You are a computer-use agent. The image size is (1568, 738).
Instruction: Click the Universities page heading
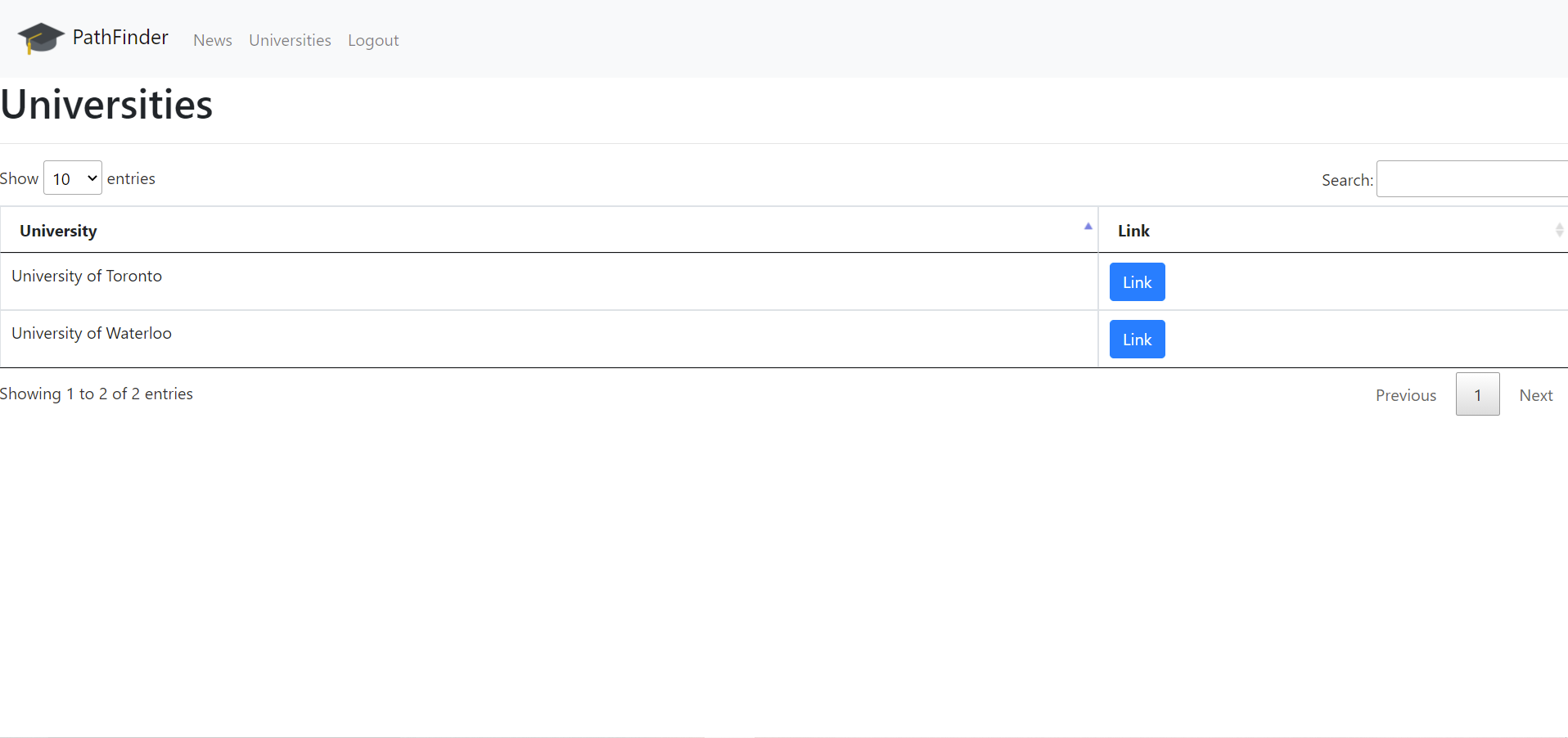click(106, 106)
